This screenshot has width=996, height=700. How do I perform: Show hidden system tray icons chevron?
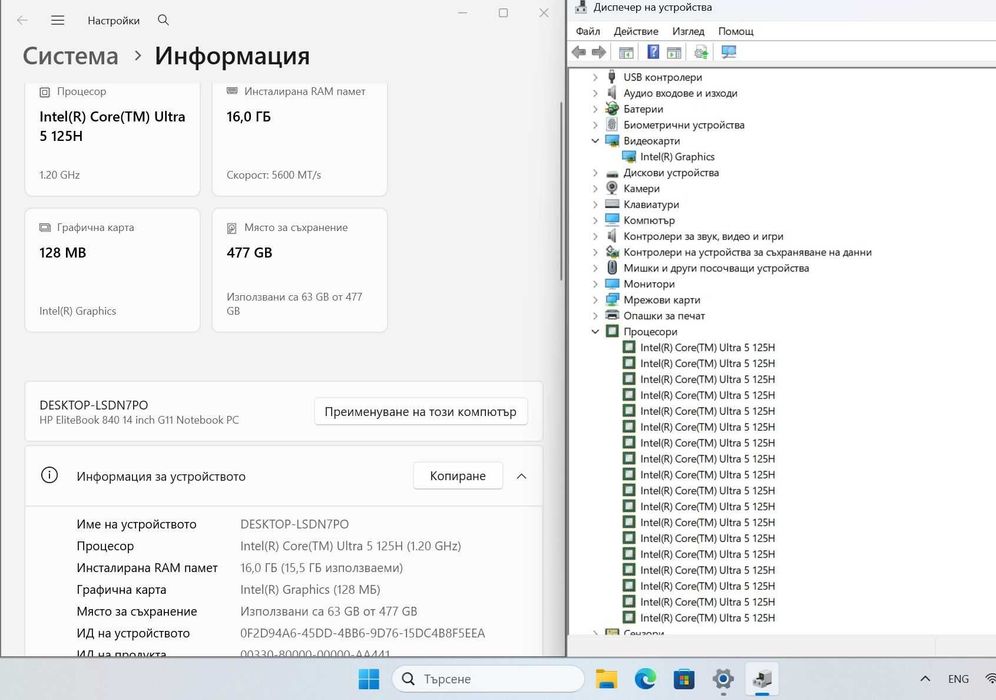coord(925,679)
